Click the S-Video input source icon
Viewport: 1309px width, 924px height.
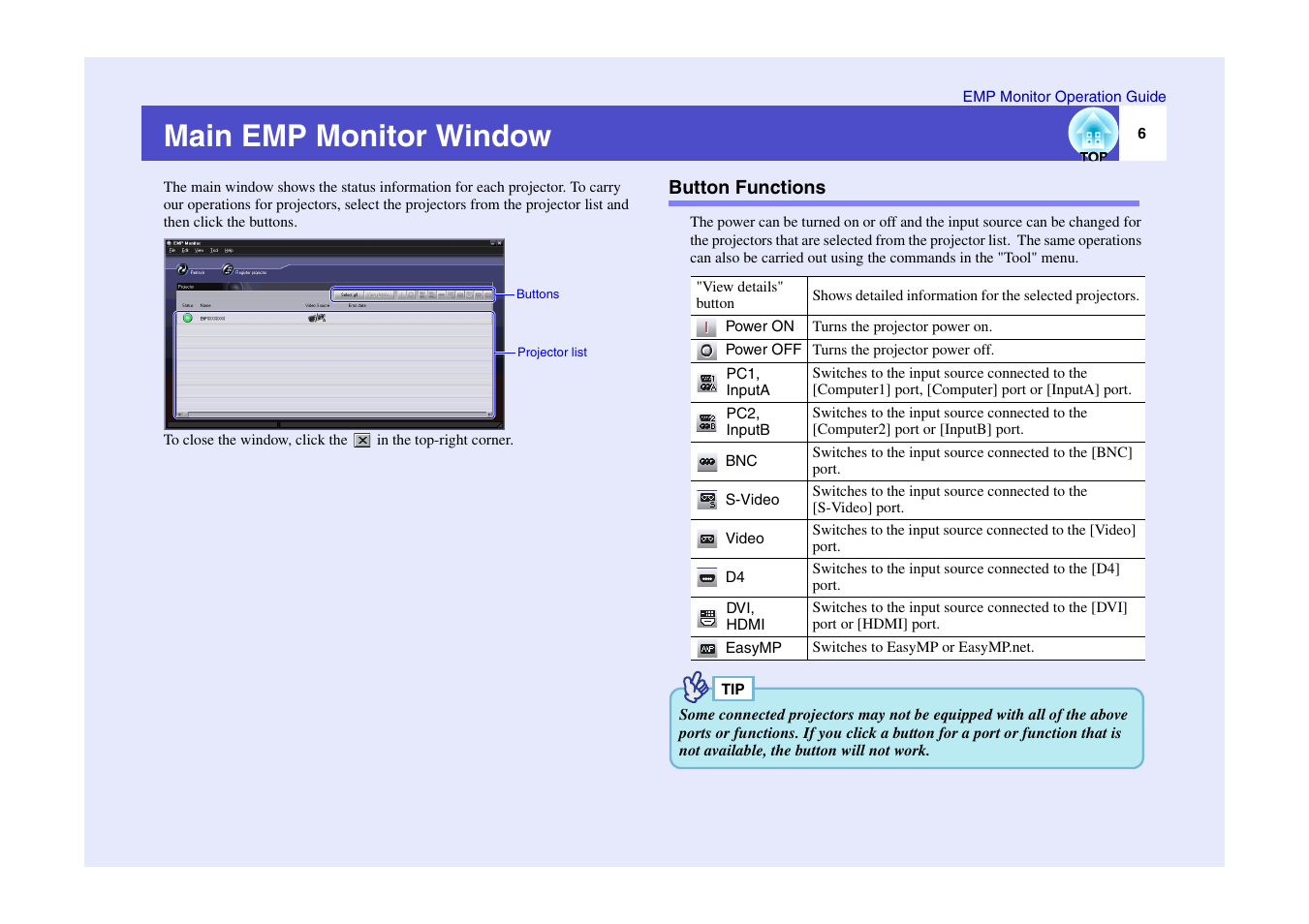pos(707,500)
